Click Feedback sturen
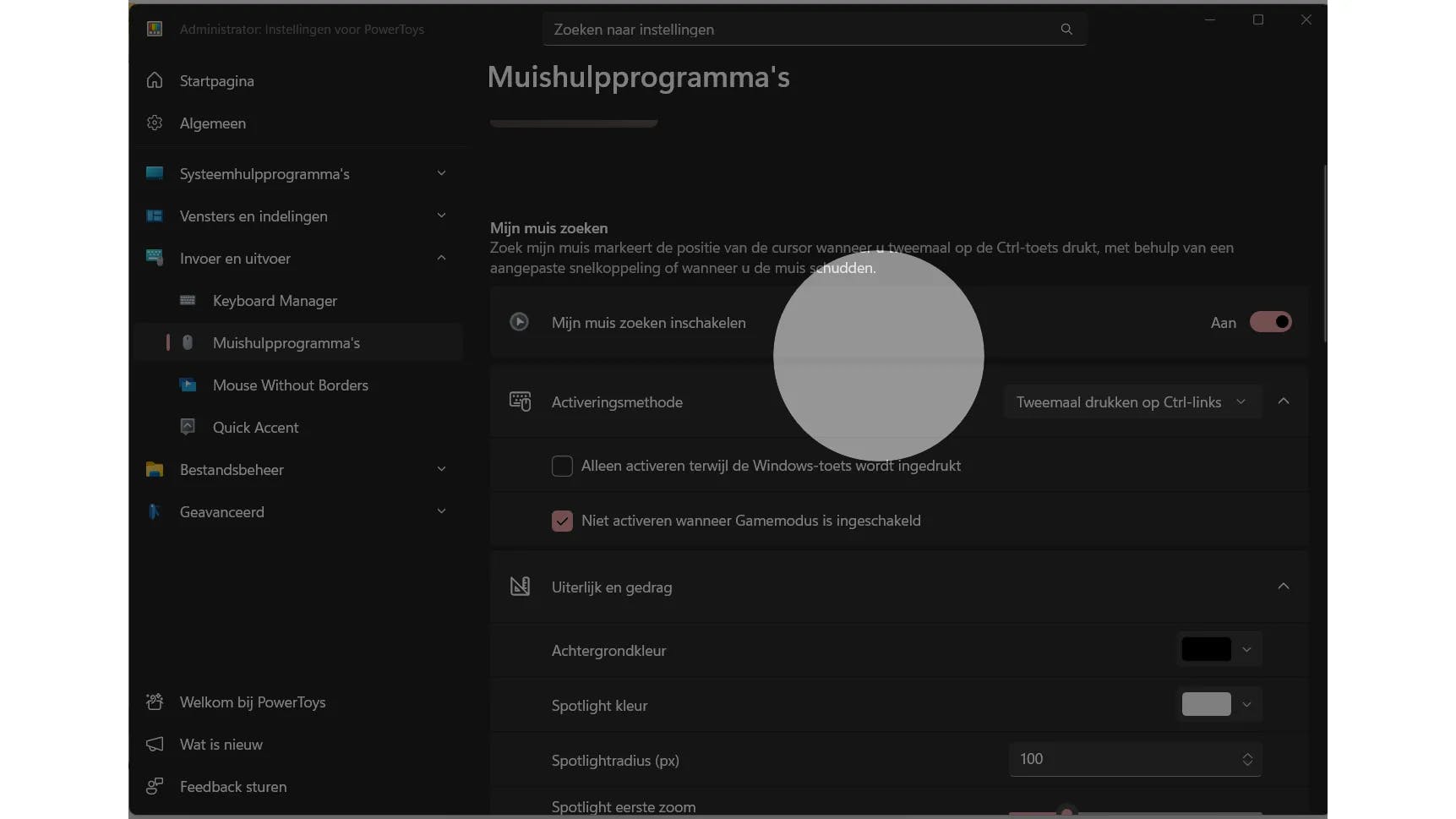Screen dimensions: 1456x819 tap(298, 786)
